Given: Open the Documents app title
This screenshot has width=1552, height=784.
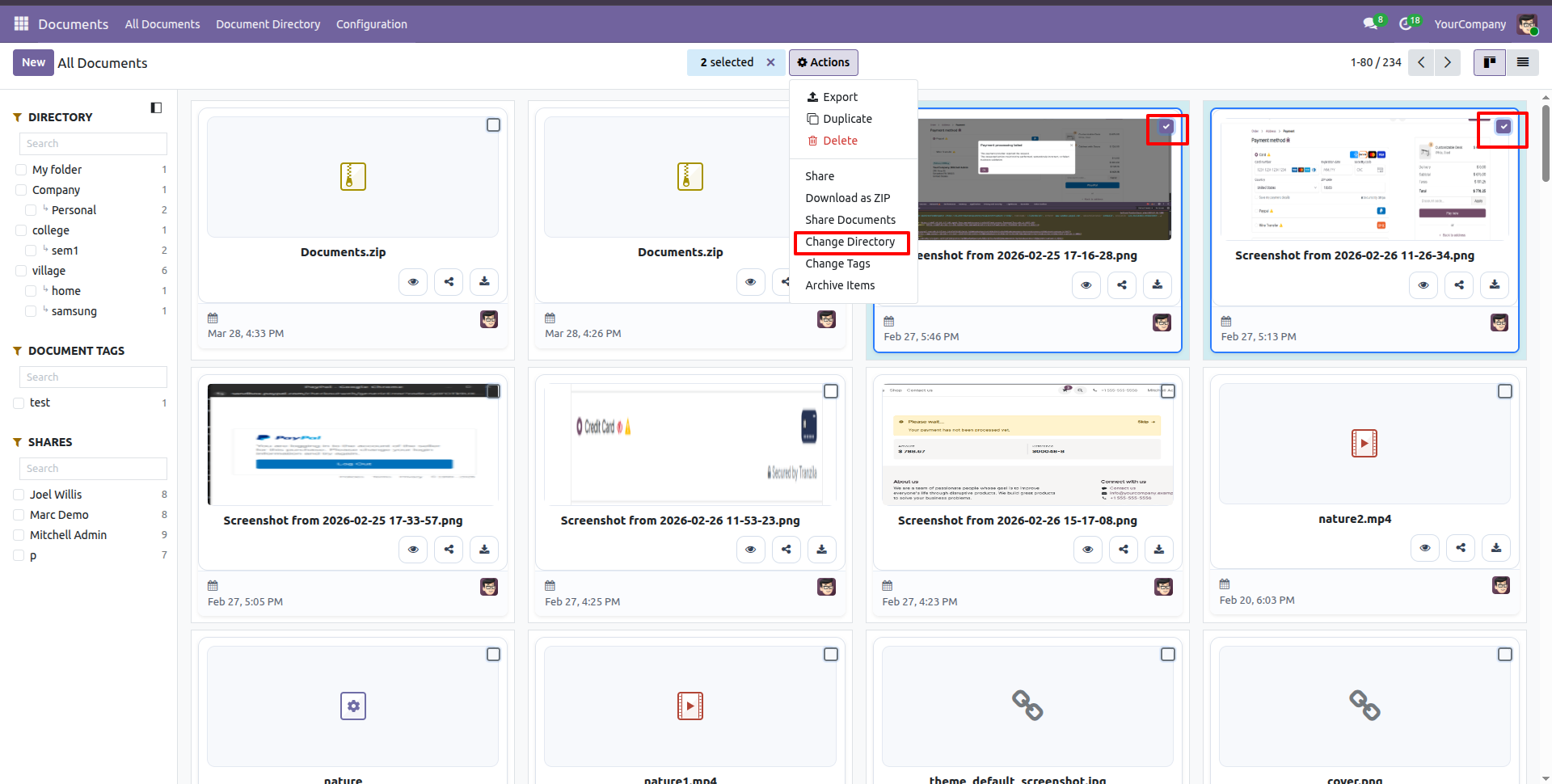Looking at the screenshot, I should tap(73, 24).
